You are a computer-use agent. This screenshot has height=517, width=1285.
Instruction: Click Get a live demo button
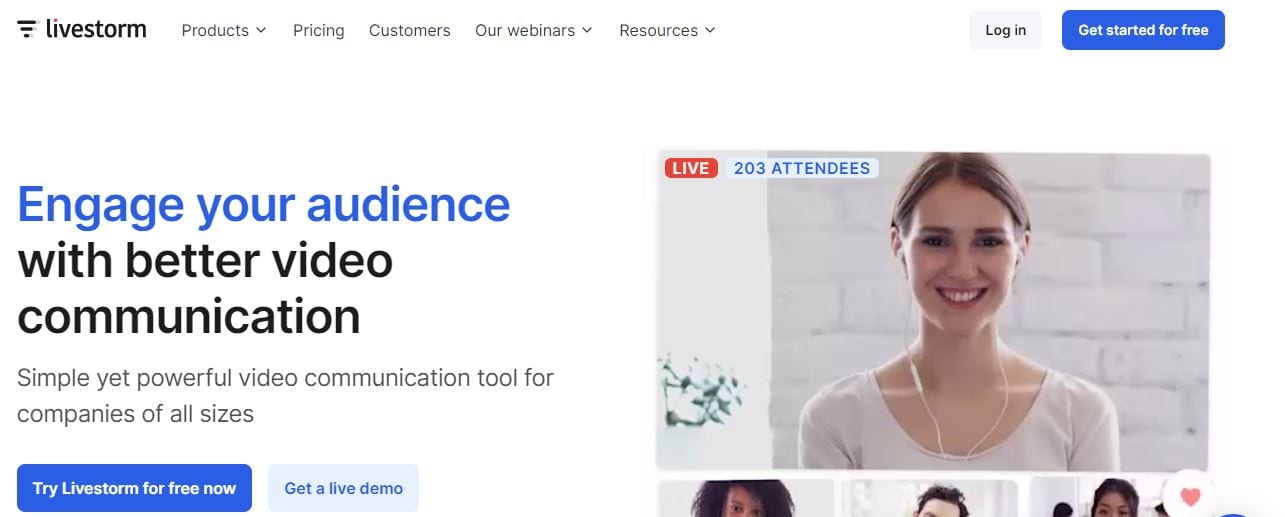click(343, 488)
